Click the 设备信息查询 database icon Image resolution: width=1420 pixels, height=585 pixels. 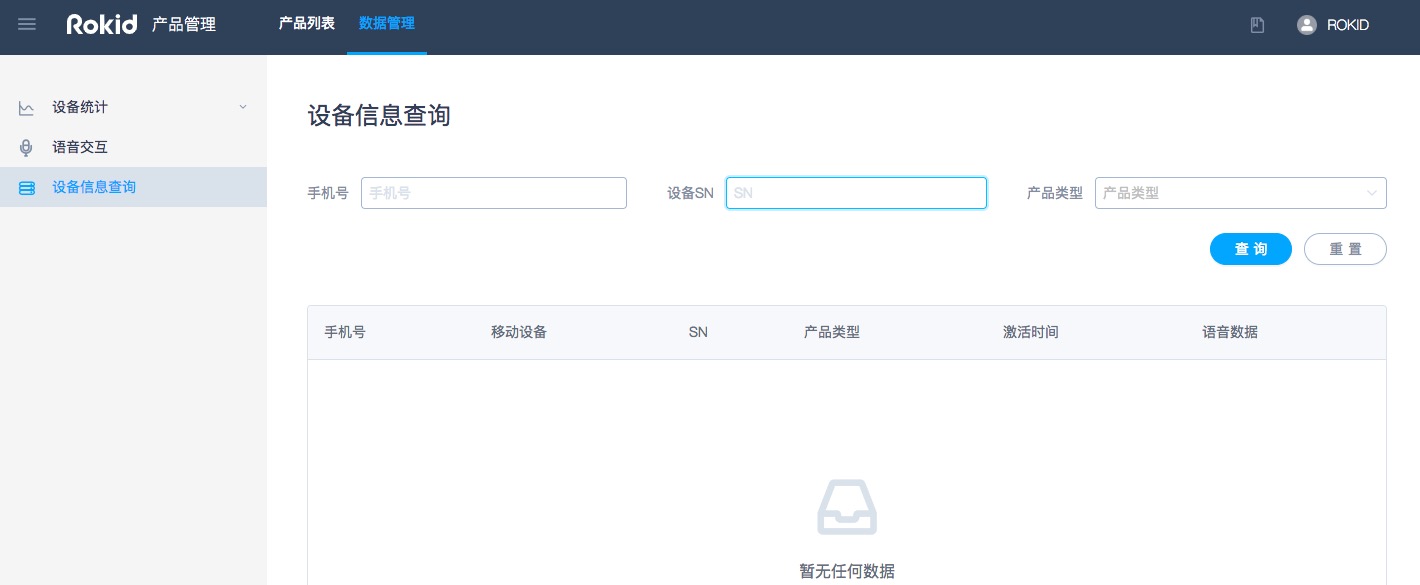pyautogui.click(x=26, y=188)
